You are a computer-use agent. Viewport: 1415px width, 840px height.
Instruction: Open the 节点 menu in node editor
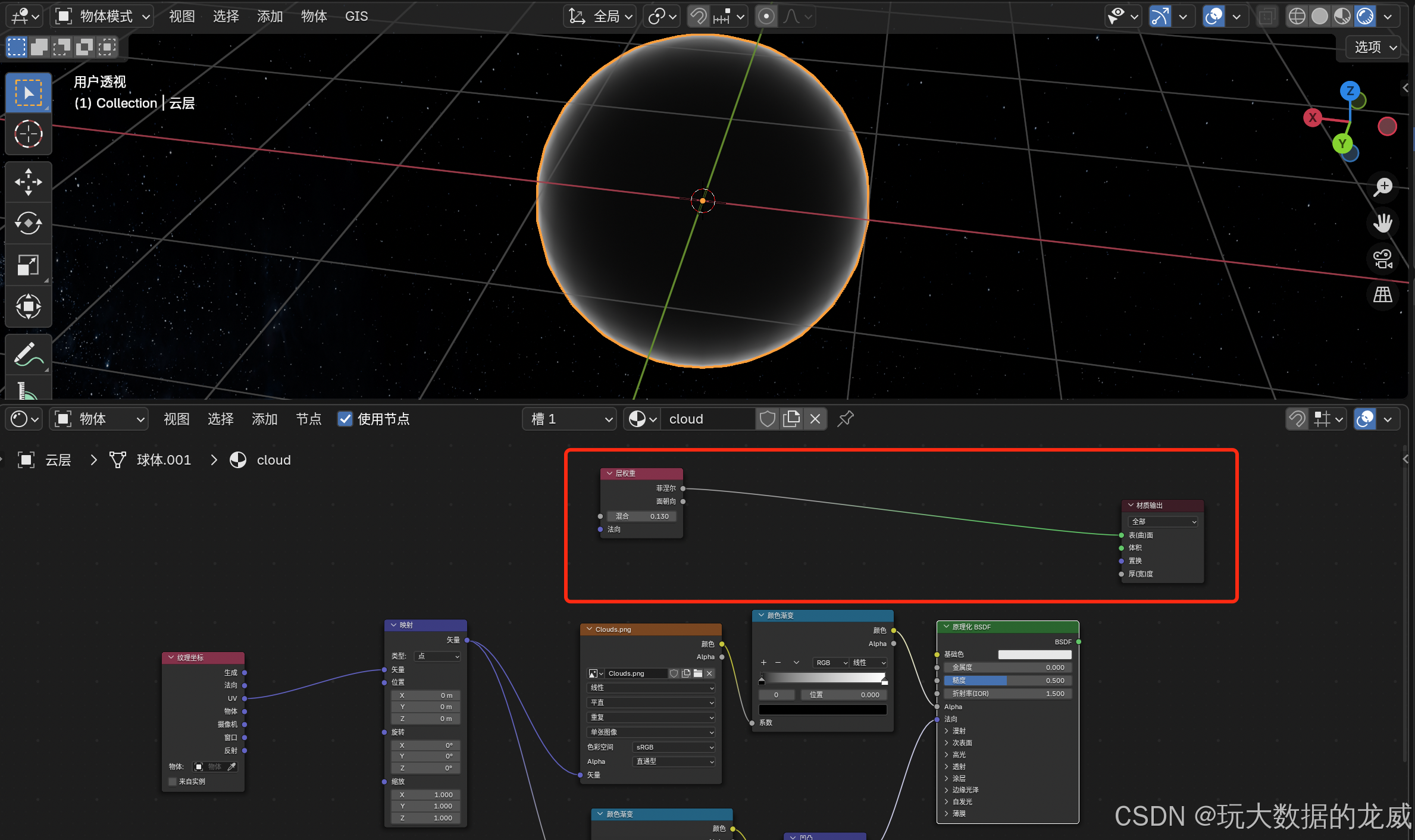point(308,419)
